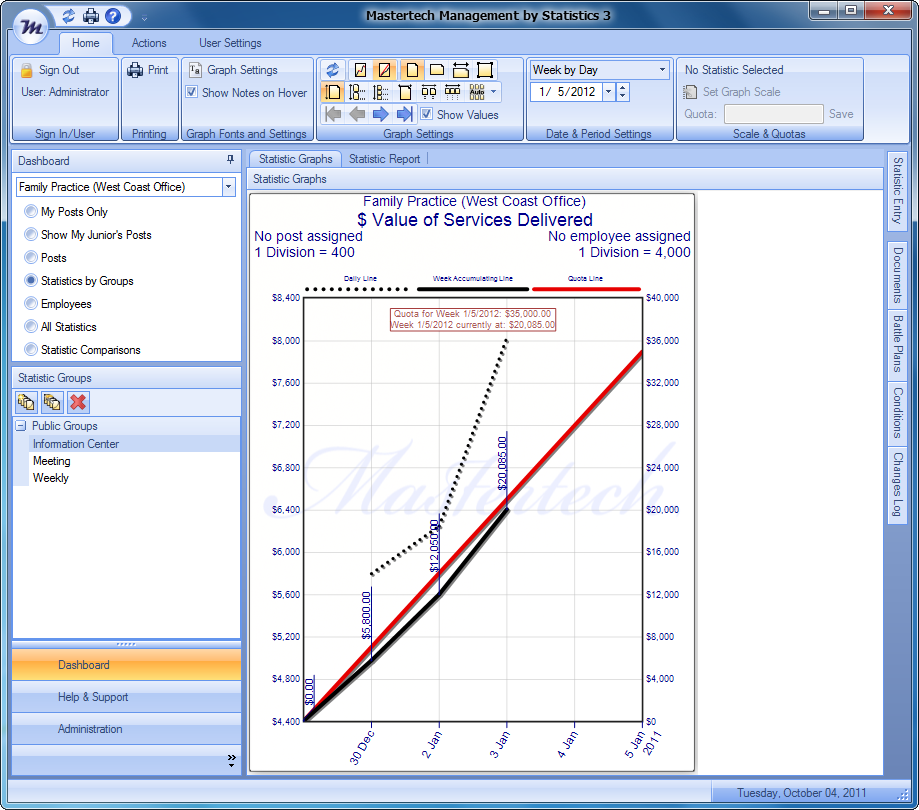Click the Administration navigation button
This screenshot has width=919, height=810.
[126, 729]
